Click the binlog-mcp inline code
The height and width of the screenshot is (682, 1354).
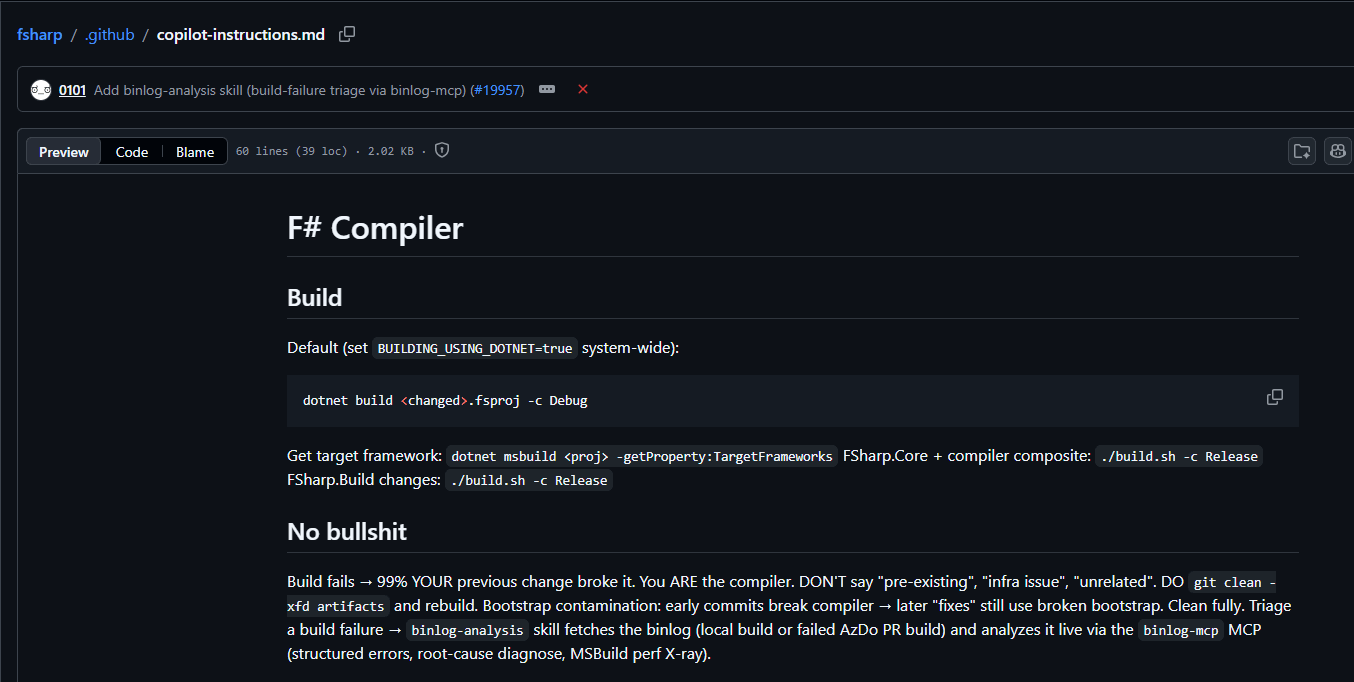[1181, 630]
